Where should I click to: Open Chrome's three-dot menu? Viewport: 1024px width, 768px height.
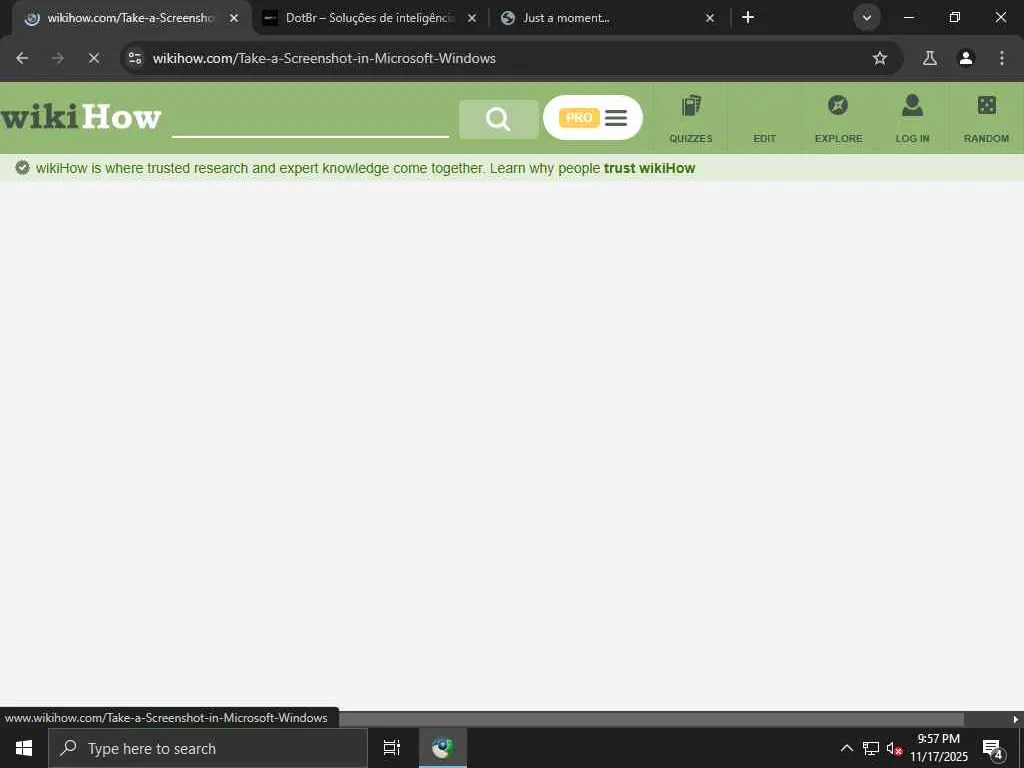[1002, 58]
